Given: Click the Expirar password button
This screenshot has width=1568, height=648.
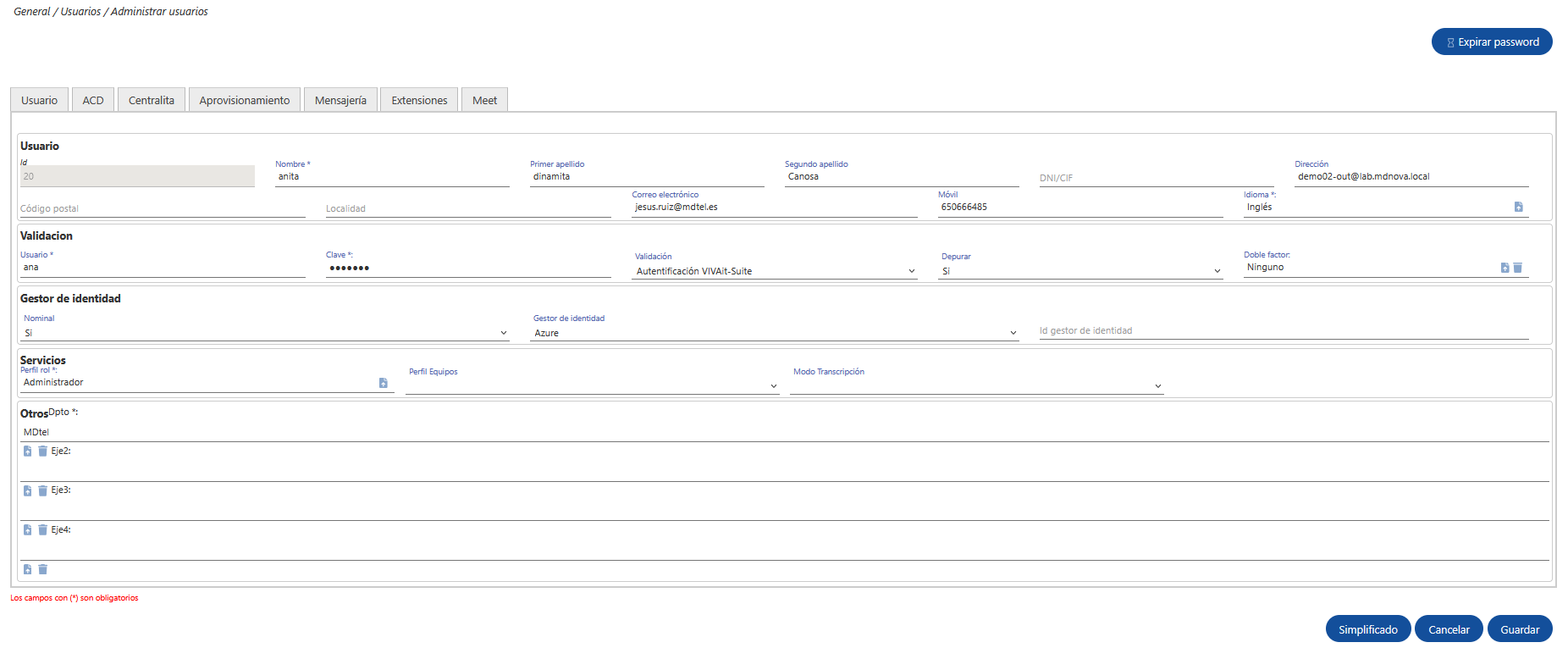Looking at the screenshot, I should coord(1492,42).
